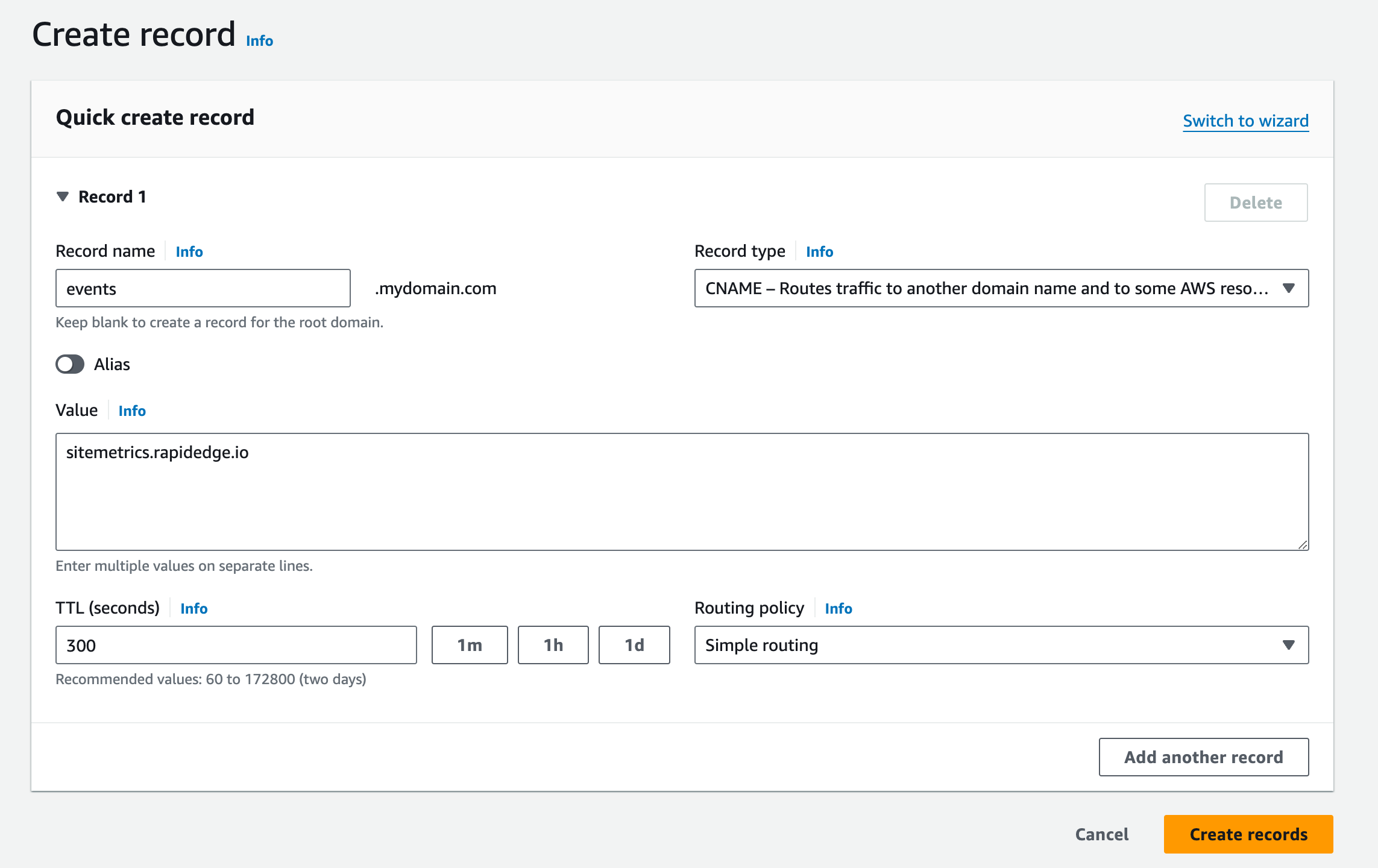Click inside the Value text area
Image resolution: width=1378 pixels, height=868 pixels.
tap(681, 491)
